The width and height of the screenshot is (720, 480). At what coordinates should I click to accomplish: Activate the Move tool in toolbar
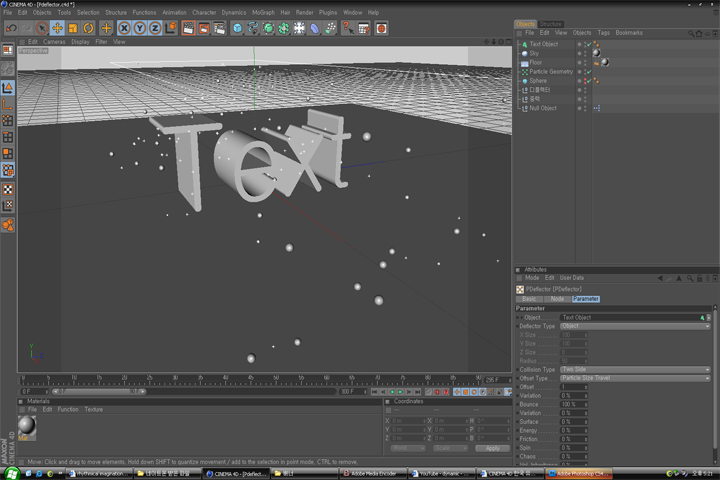pyautogui.click(x=57, y=28)
